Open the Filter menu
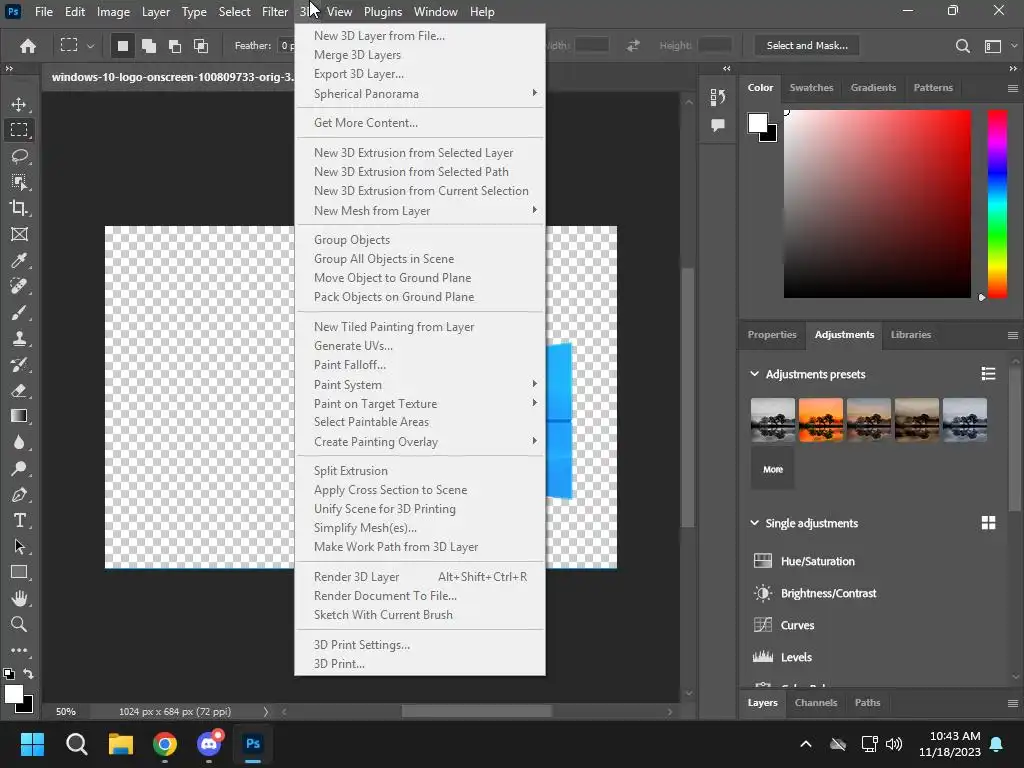The image size is (1024, 768). click(x=274, y=12)
